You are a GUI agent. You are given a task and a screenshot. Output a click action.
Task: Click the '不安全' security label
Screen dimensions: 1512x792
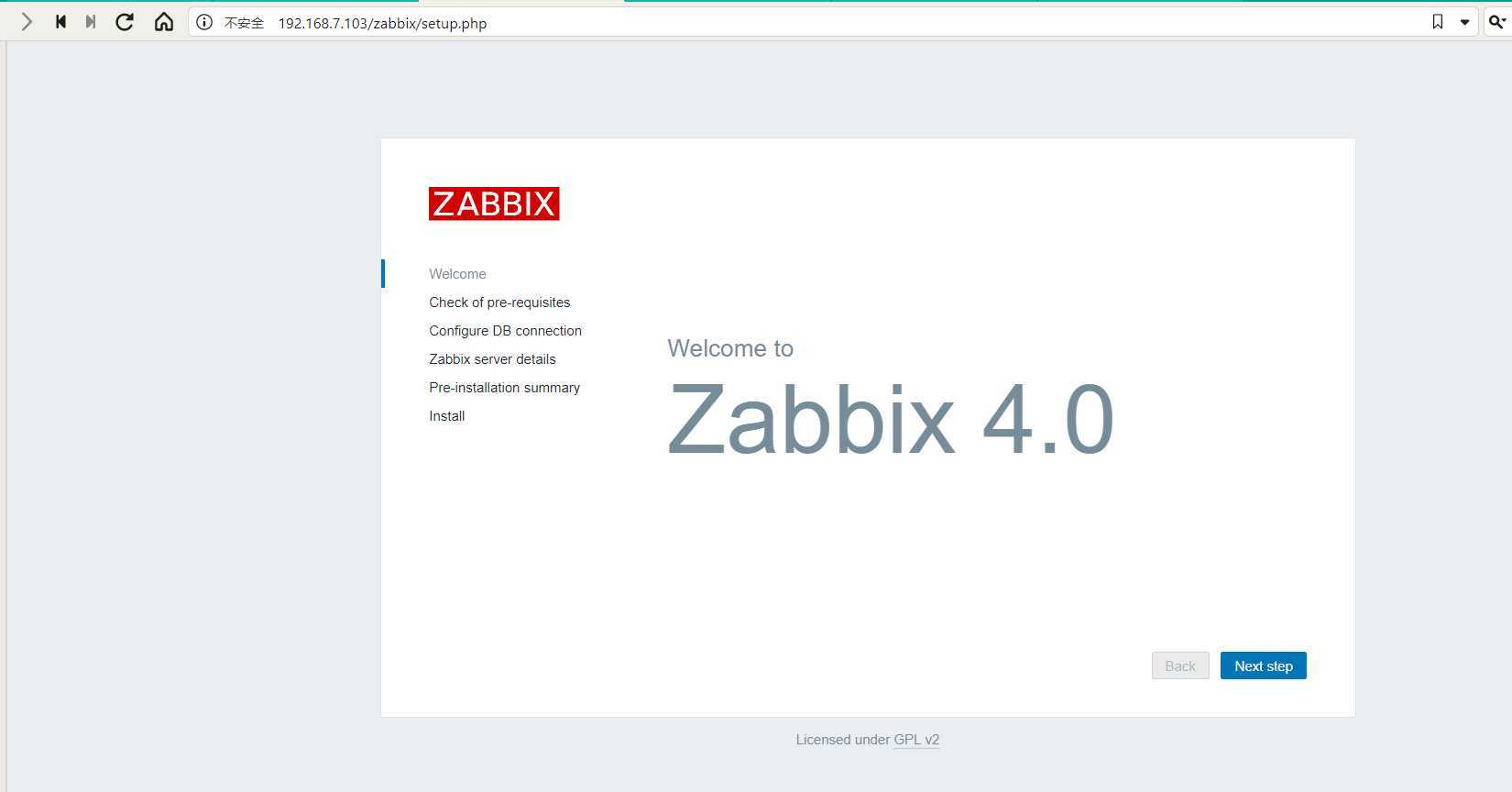[244, 23]
